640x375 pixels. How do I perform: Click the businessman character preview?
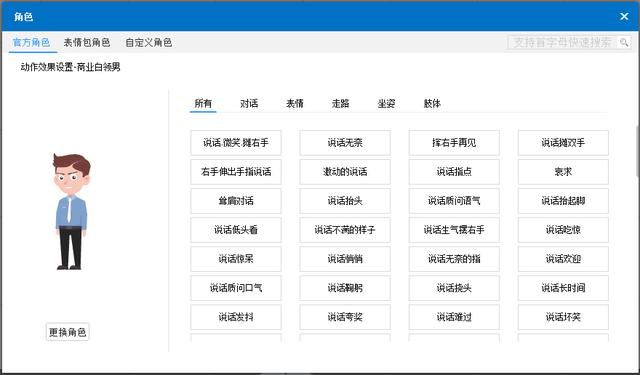tap(71, 211)
